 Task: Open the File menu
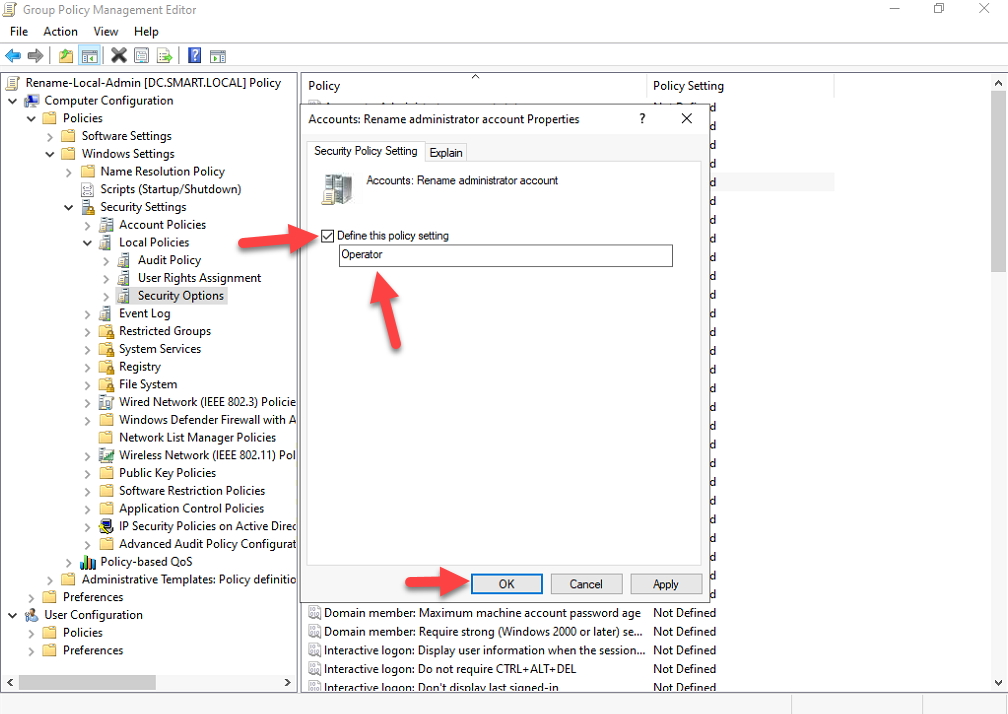point(19,31)
